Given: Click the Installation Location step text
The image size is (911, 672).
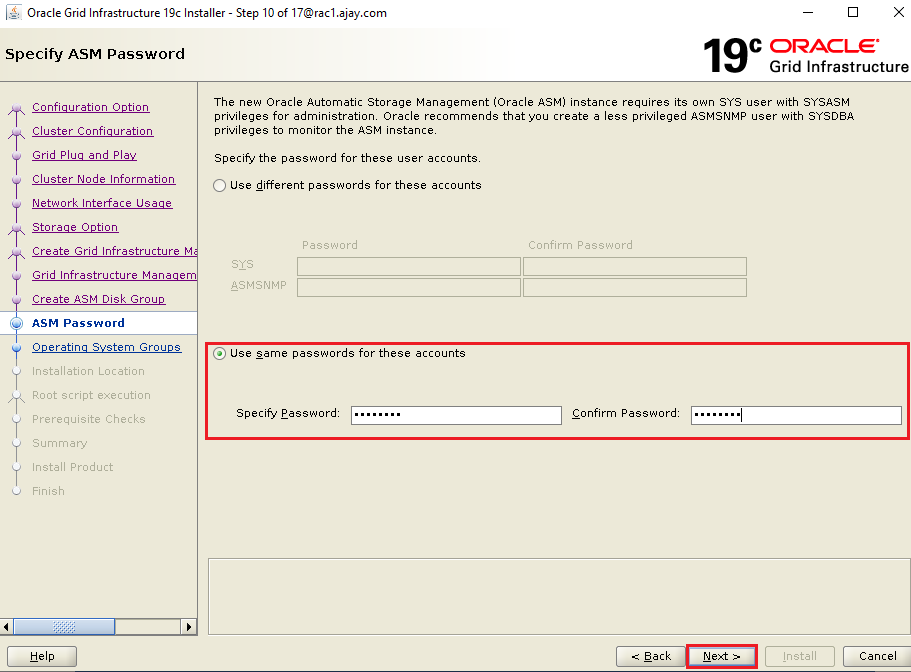Looking at the screenshot, I should (x=88, y=371).
